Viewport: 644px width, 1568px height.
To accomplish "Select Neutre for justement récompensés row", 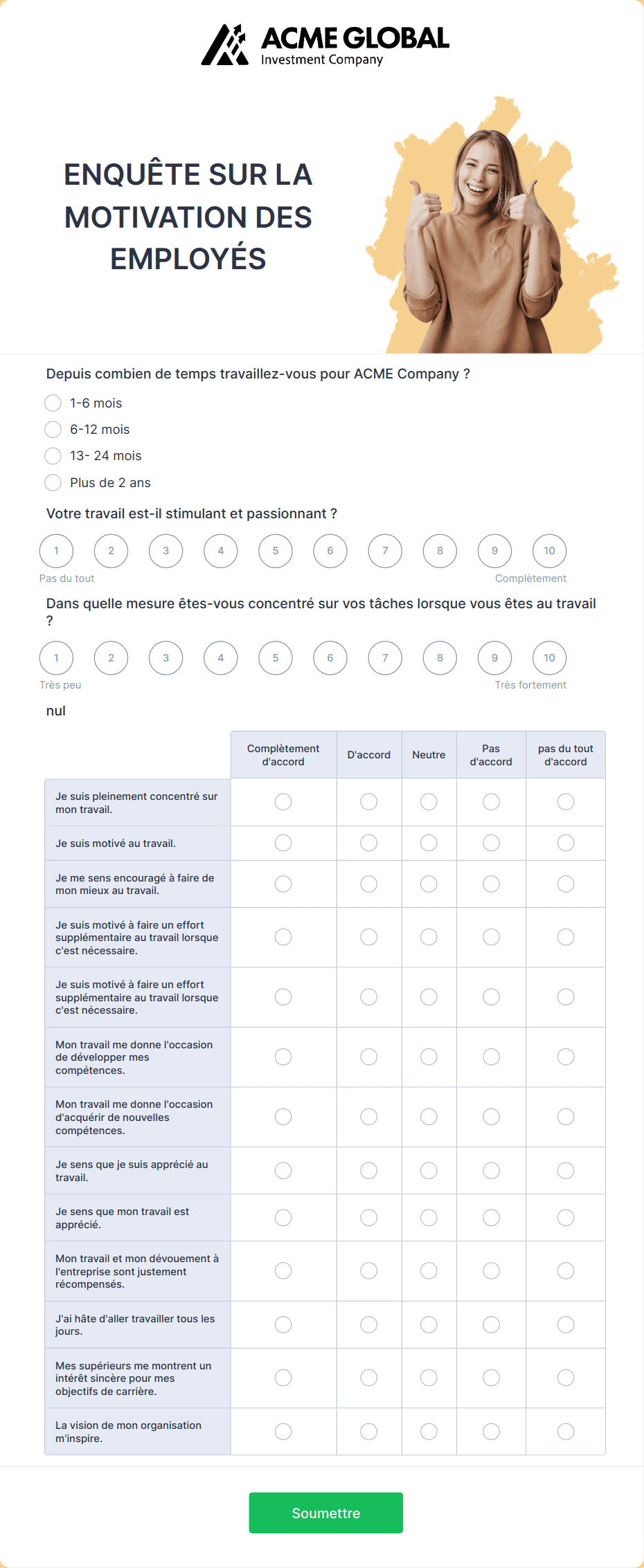I will click(429, 1270).
